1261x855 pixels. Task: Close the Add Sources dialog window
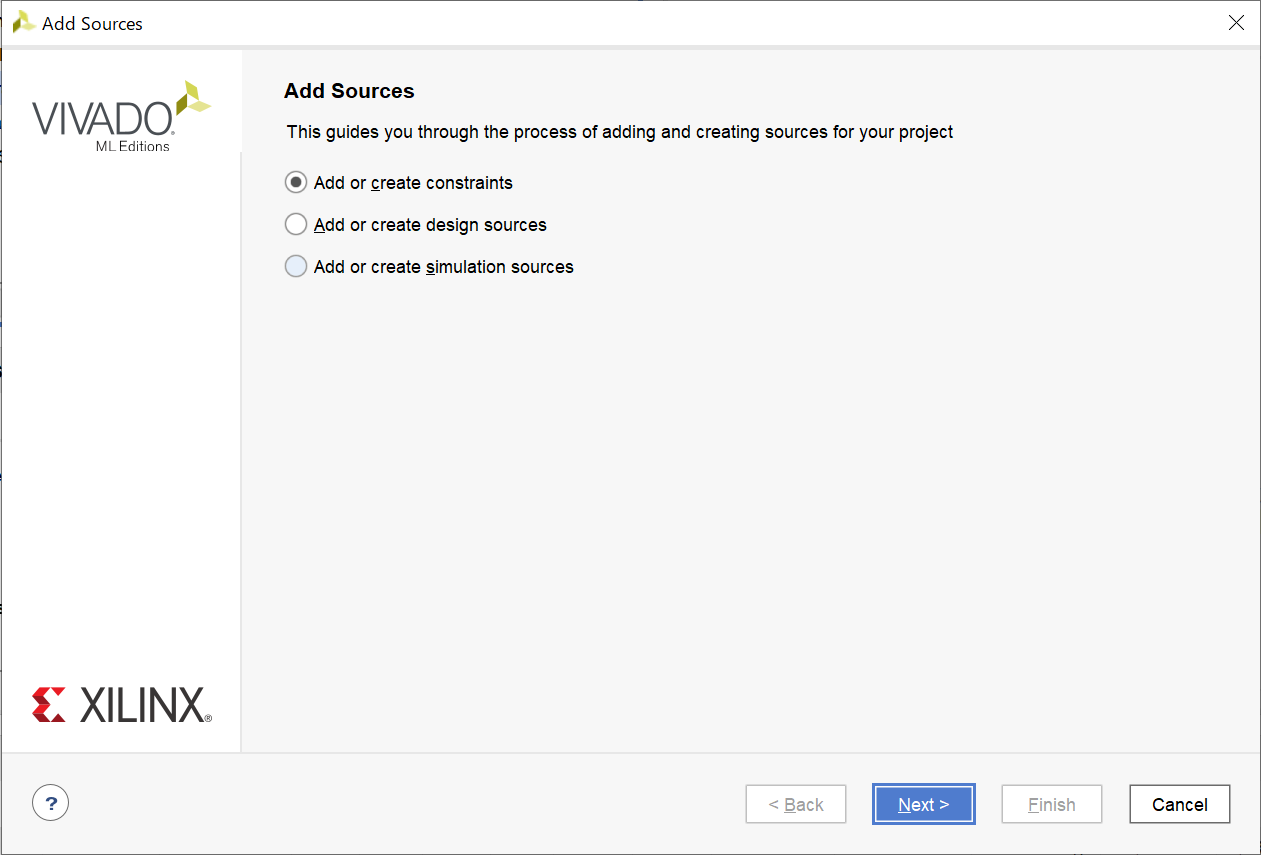1236,23
